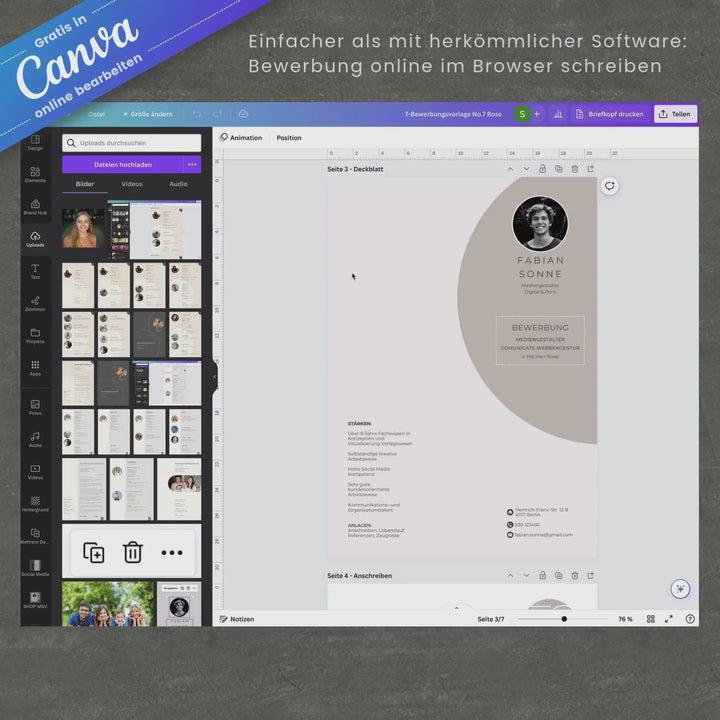Switch to the Videos tab in uploads
Image resolution: width=720 pixels, height=720 pixels.
pyautogui.click(x=132, y=184)
